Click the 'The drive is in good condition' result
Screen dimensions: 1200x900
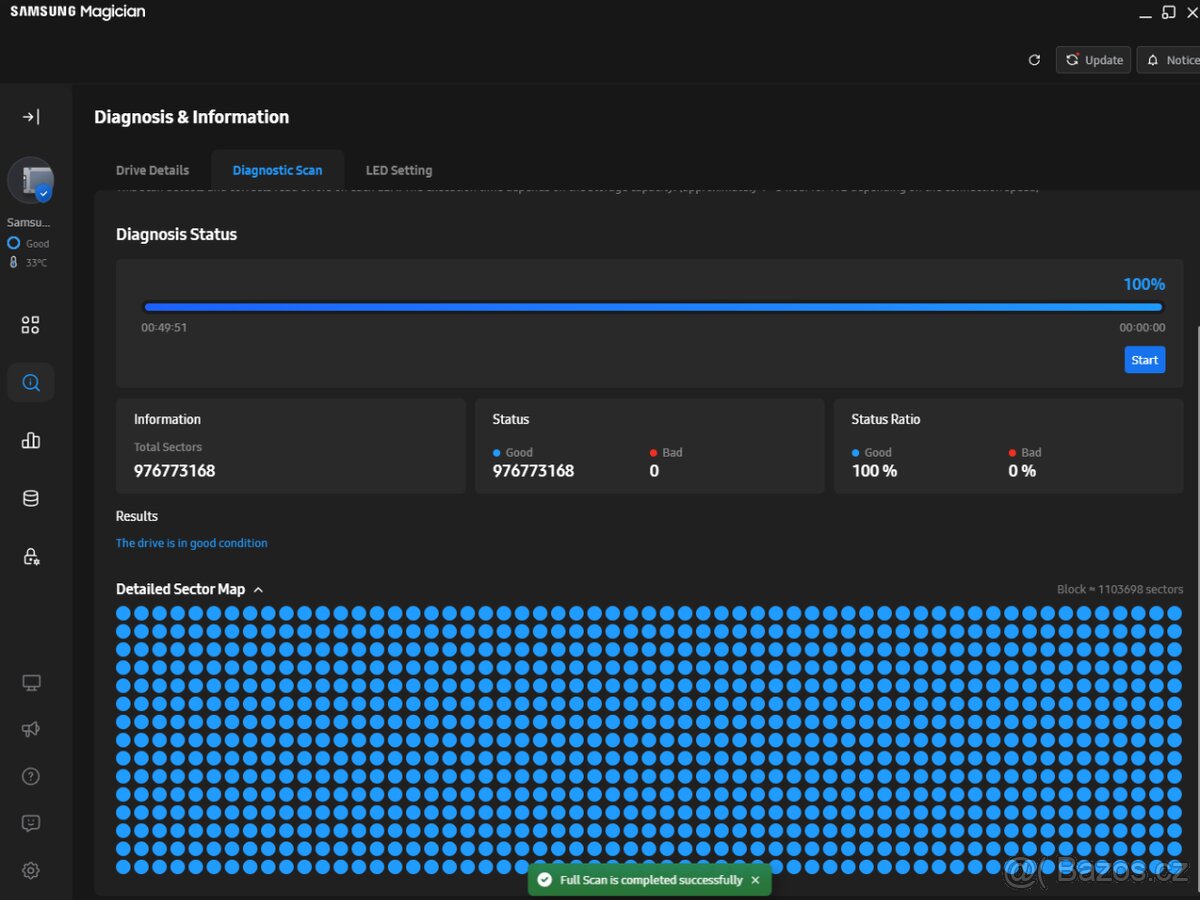(192, 543)
